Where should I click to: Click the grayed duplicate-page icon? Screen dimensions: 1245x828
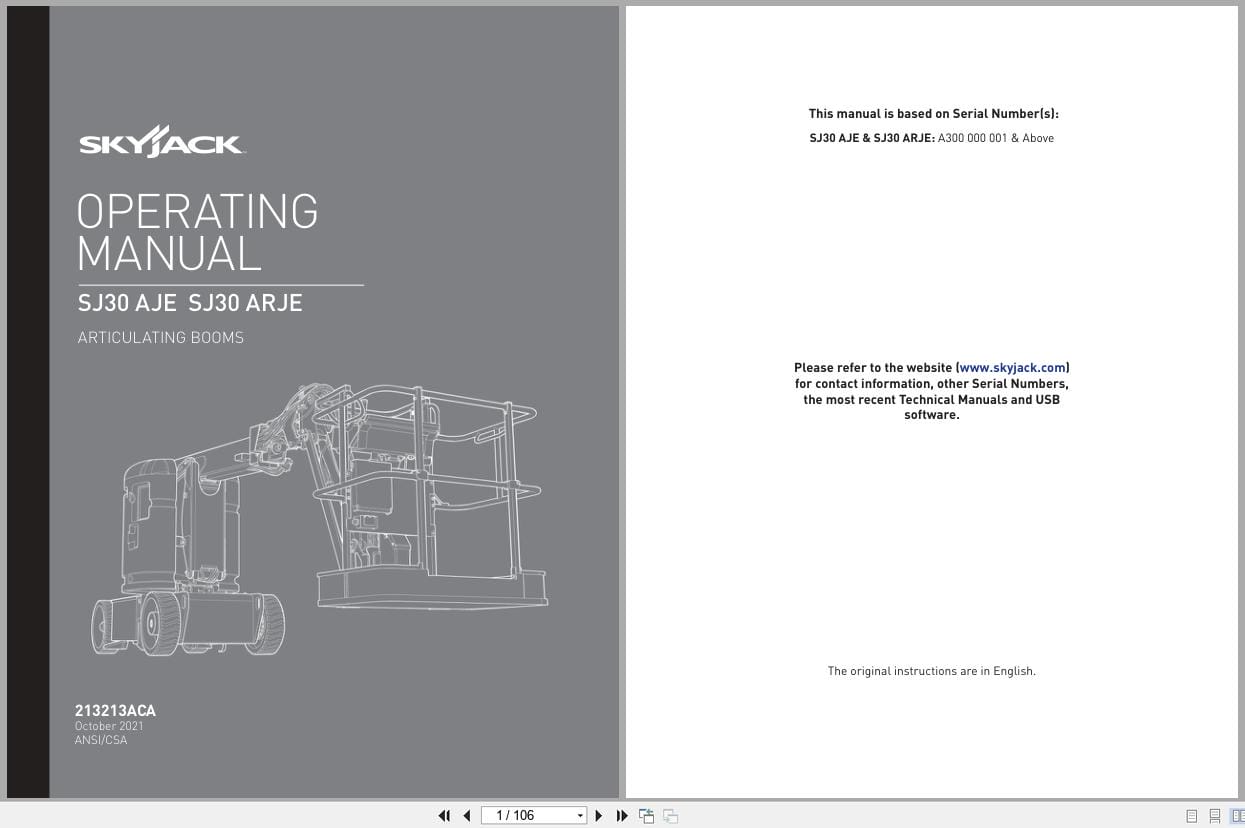pos(670,816)
